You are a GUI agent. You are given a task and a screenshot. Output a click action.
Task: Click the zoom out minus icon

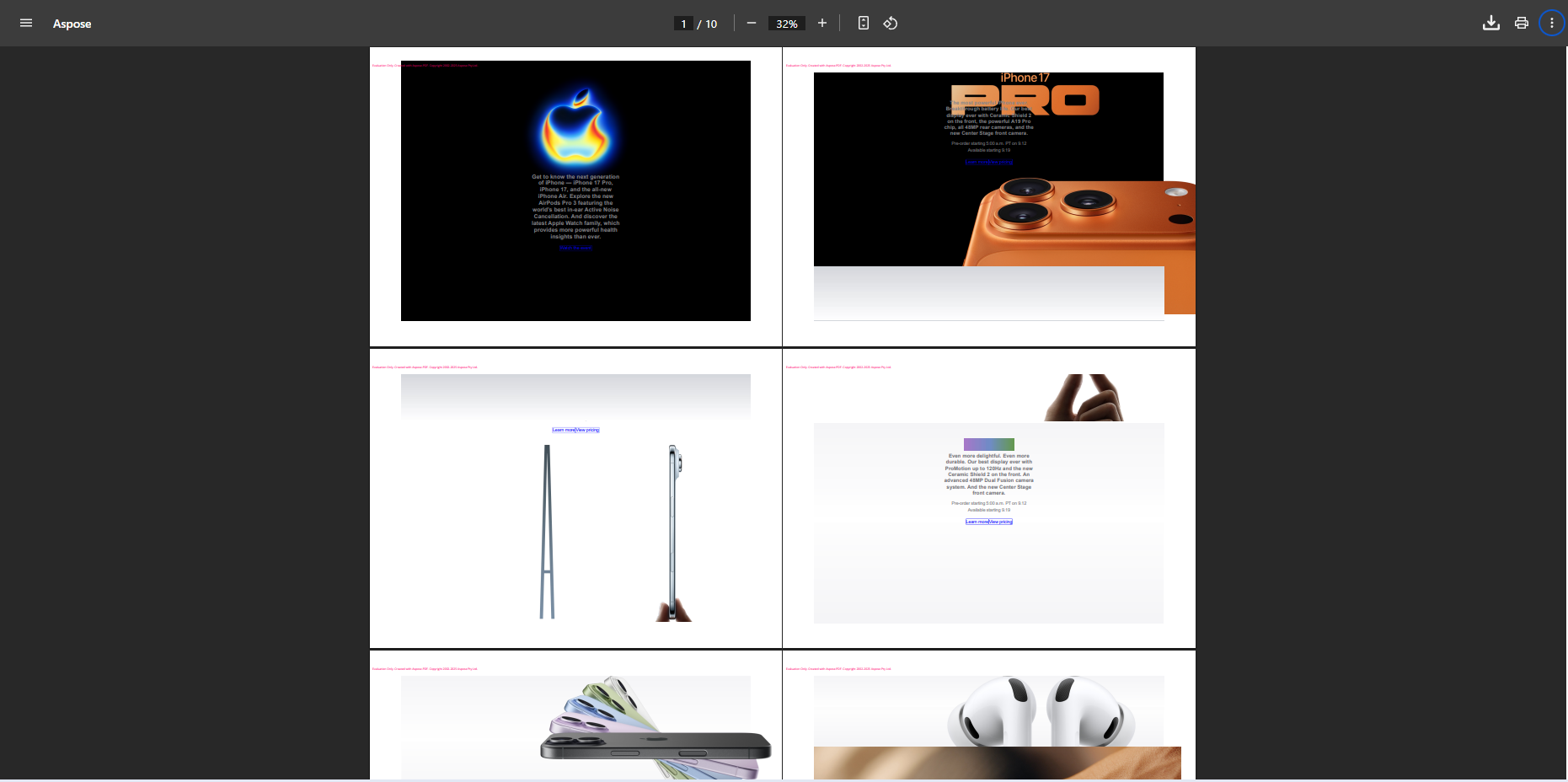[752, 24]
